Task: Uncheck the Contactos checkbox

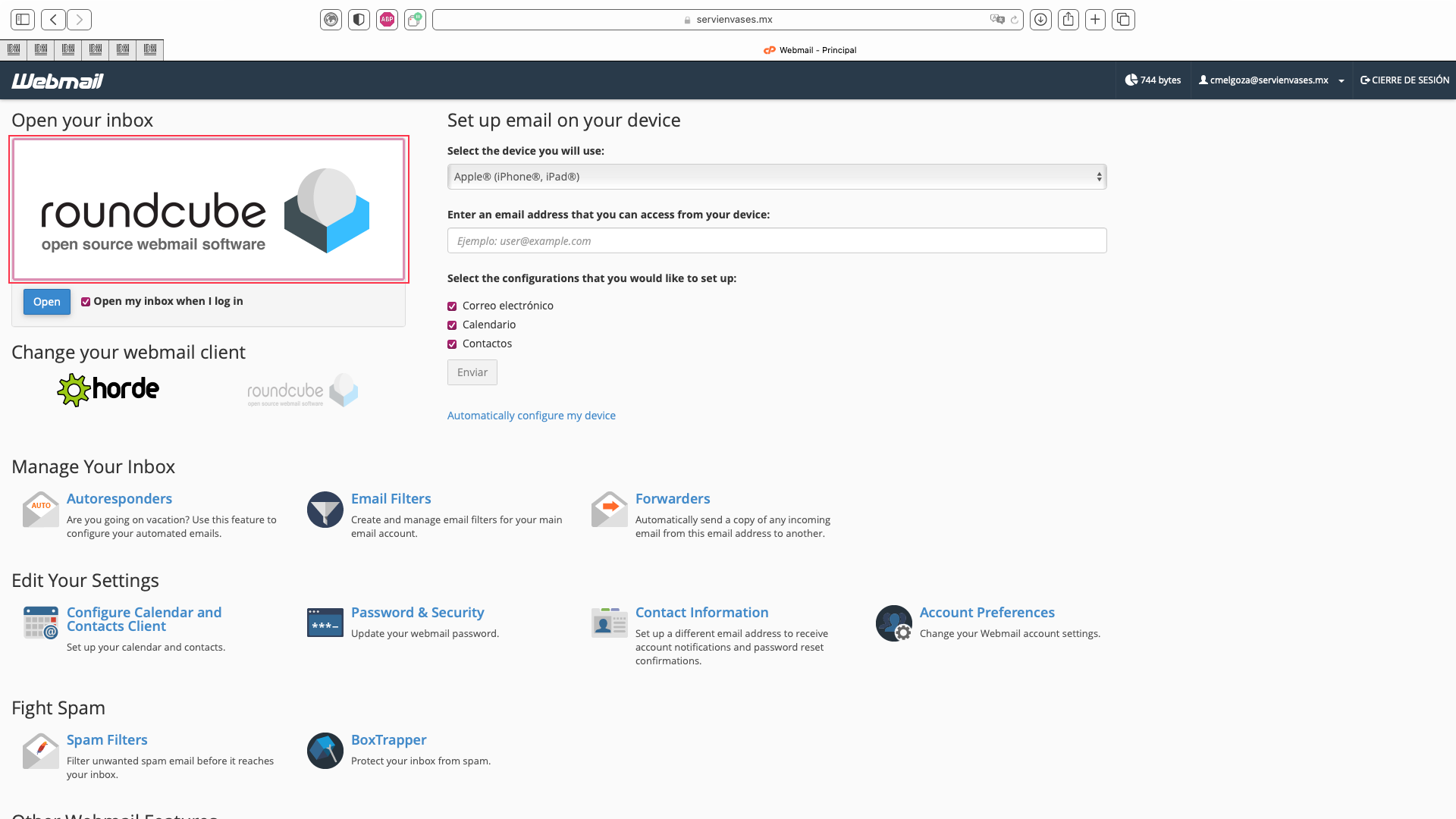Action: [452, 344]
